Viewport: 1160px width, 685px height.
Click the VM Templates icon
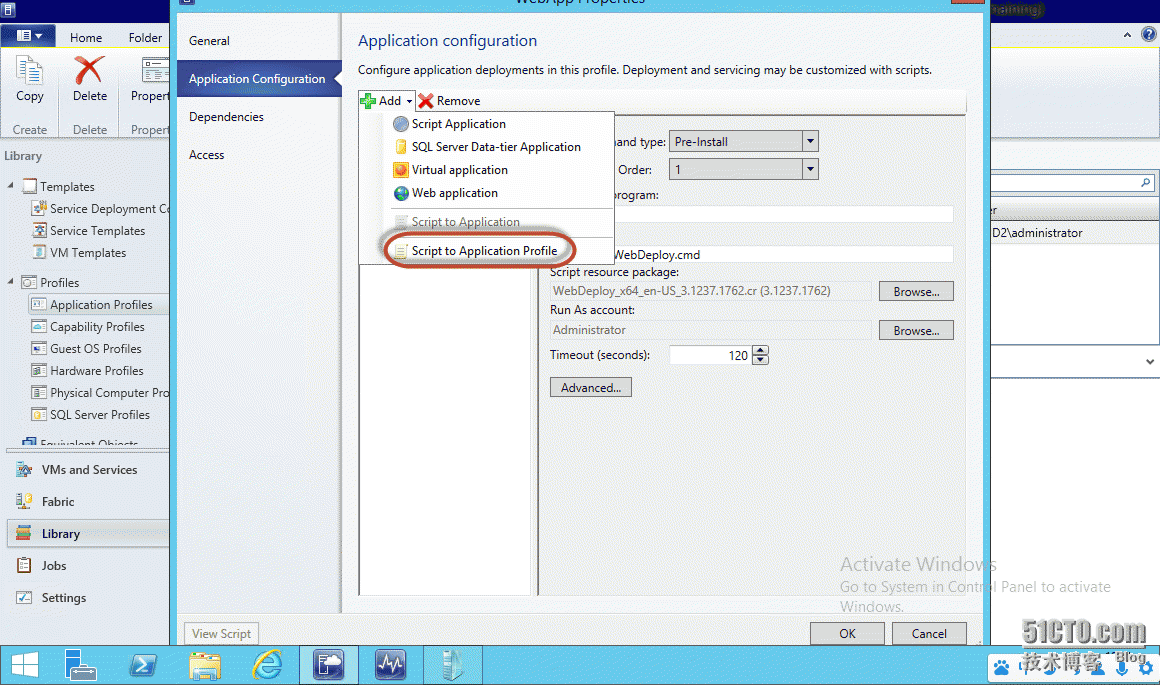coord(39,252)
